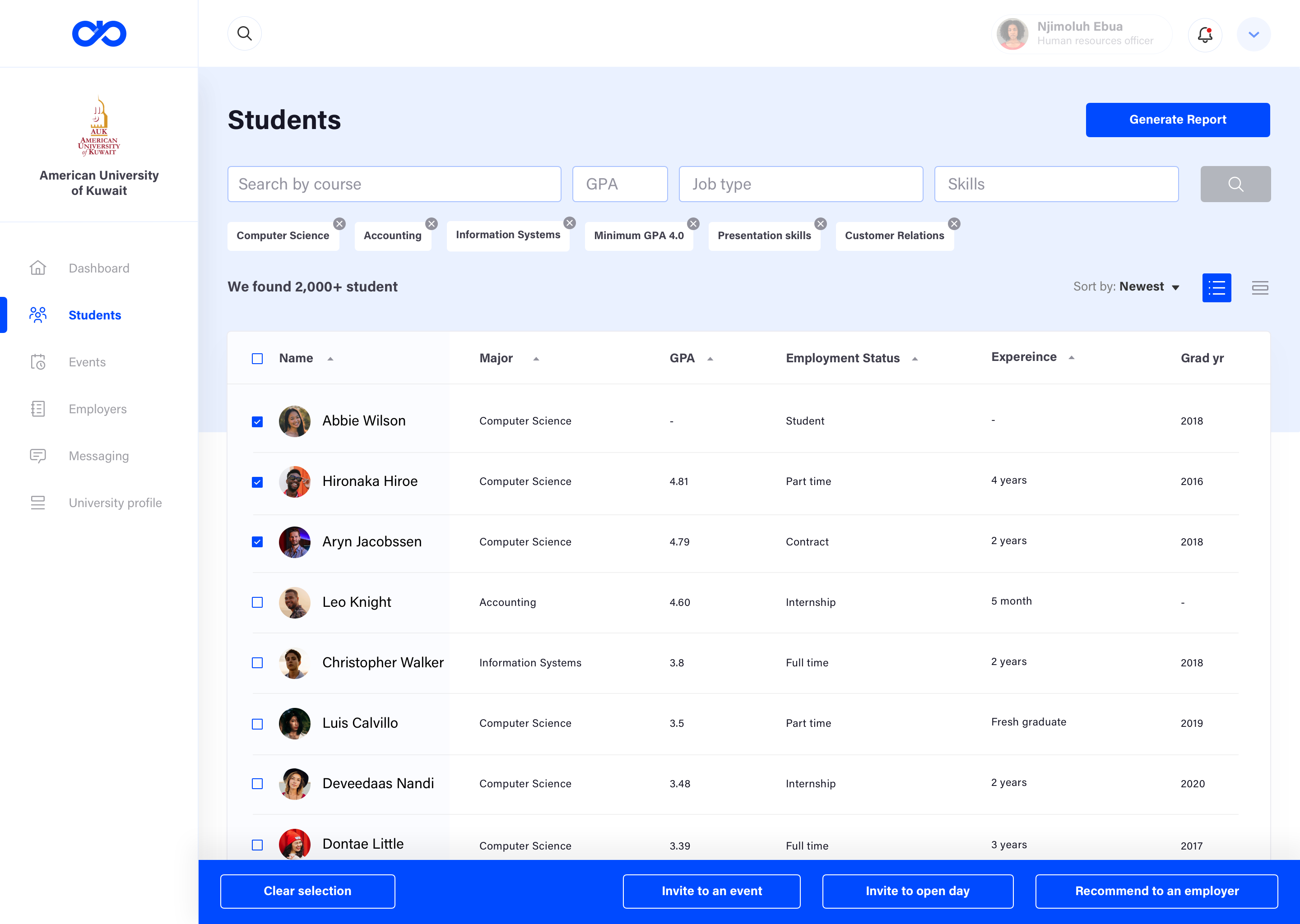Viewport: 1300px width, 924px height.
Task: Open the global search magnifier in header
Action: (x=244, y=33)
